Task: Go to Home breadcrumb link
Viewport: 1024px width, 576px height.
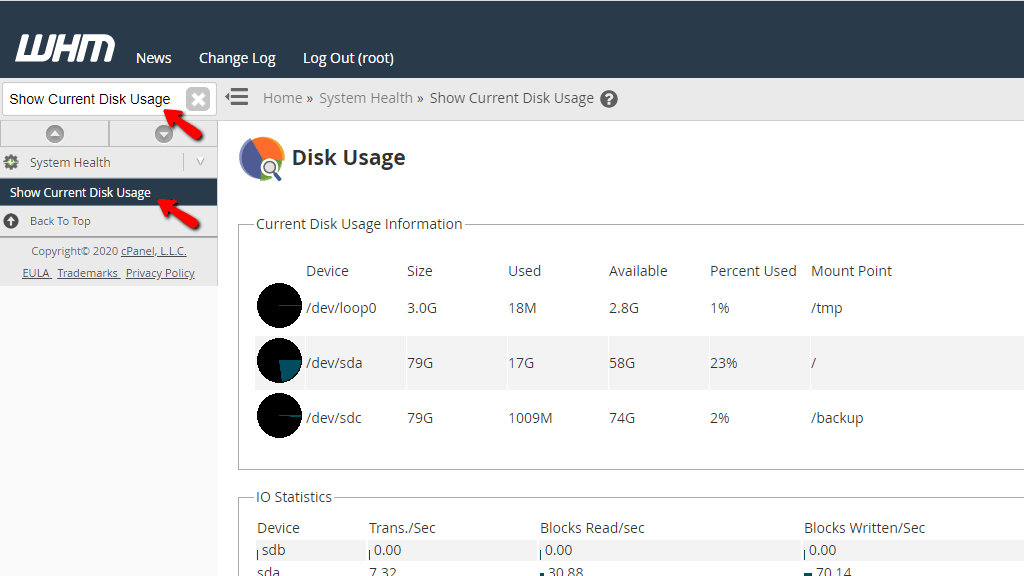Action: [x=283, y=98]
